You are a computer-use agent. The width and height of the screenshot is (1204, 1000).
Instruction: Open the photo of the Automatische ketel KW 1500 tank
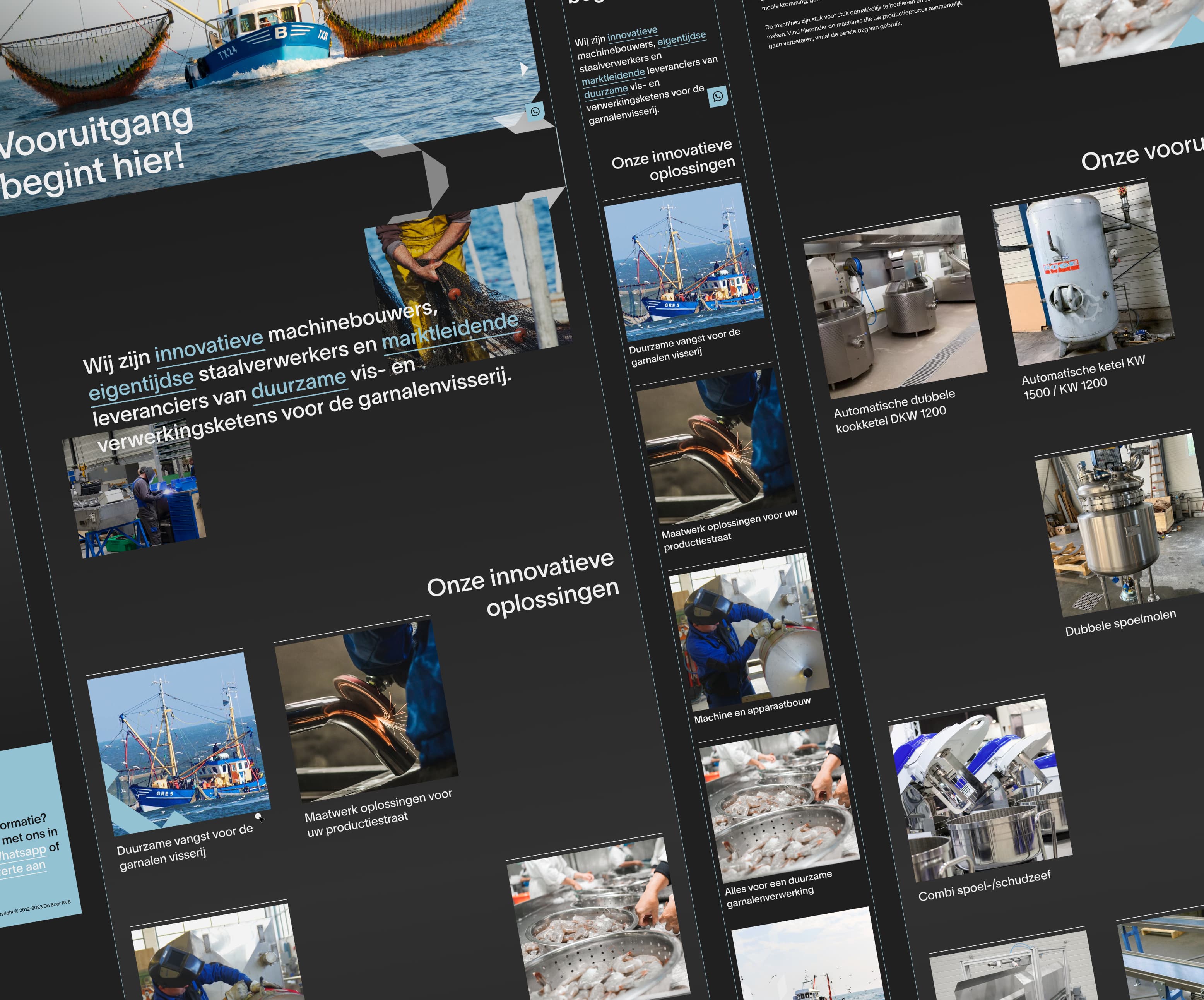(x=1083, y=274)
